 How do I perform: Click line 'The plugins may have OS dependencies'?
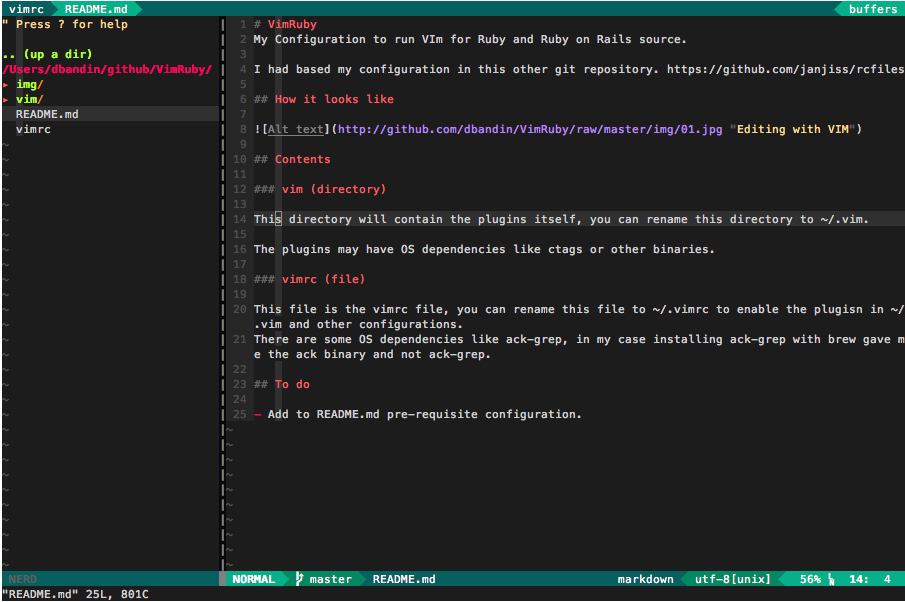[x=484, y=249]
